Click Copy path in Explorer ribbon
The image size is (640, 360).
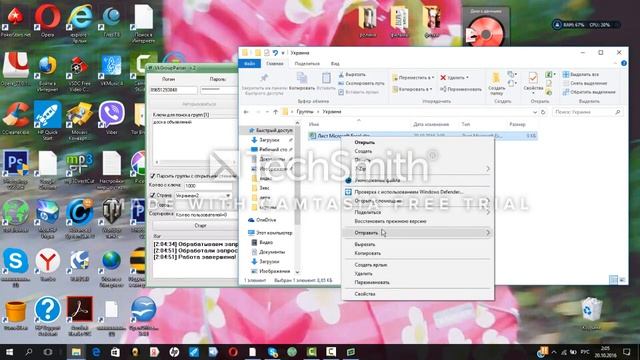click(x=362, y=83)
